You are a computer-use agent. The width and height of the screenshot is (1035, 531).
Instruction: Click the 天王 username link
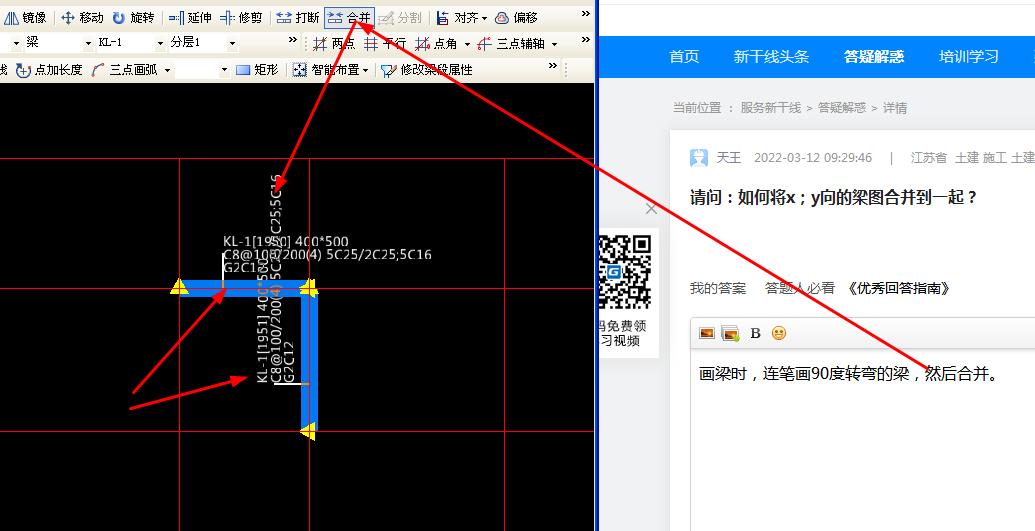tap(729, 158)
